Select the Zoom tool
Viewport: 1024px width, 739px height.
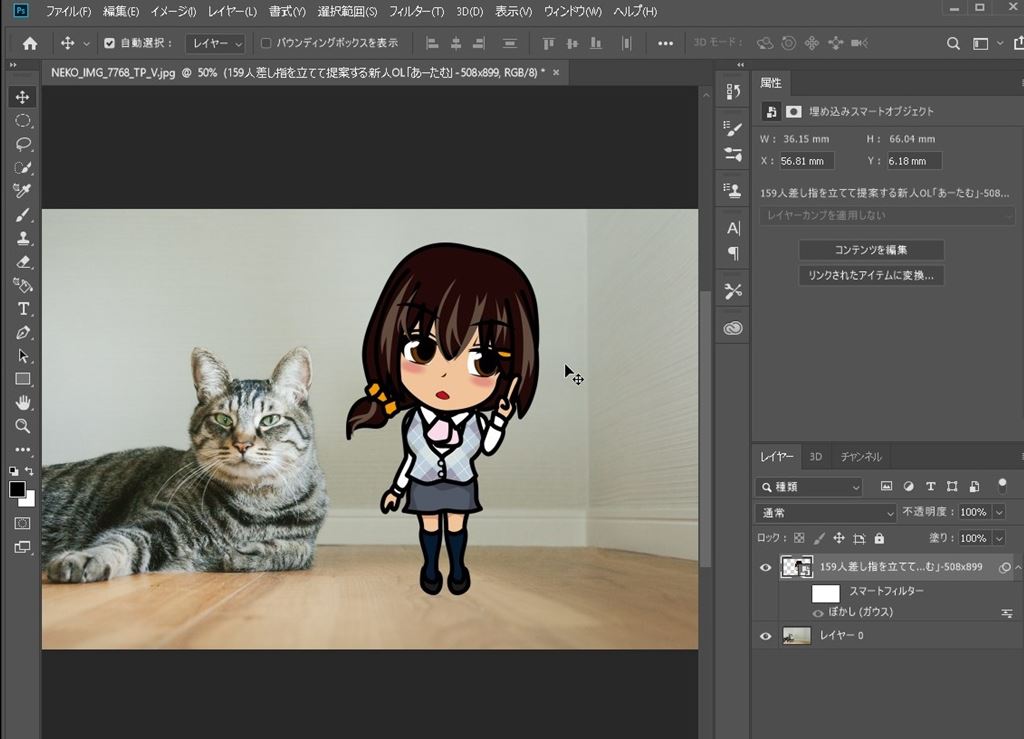click(x=23, y=426)
